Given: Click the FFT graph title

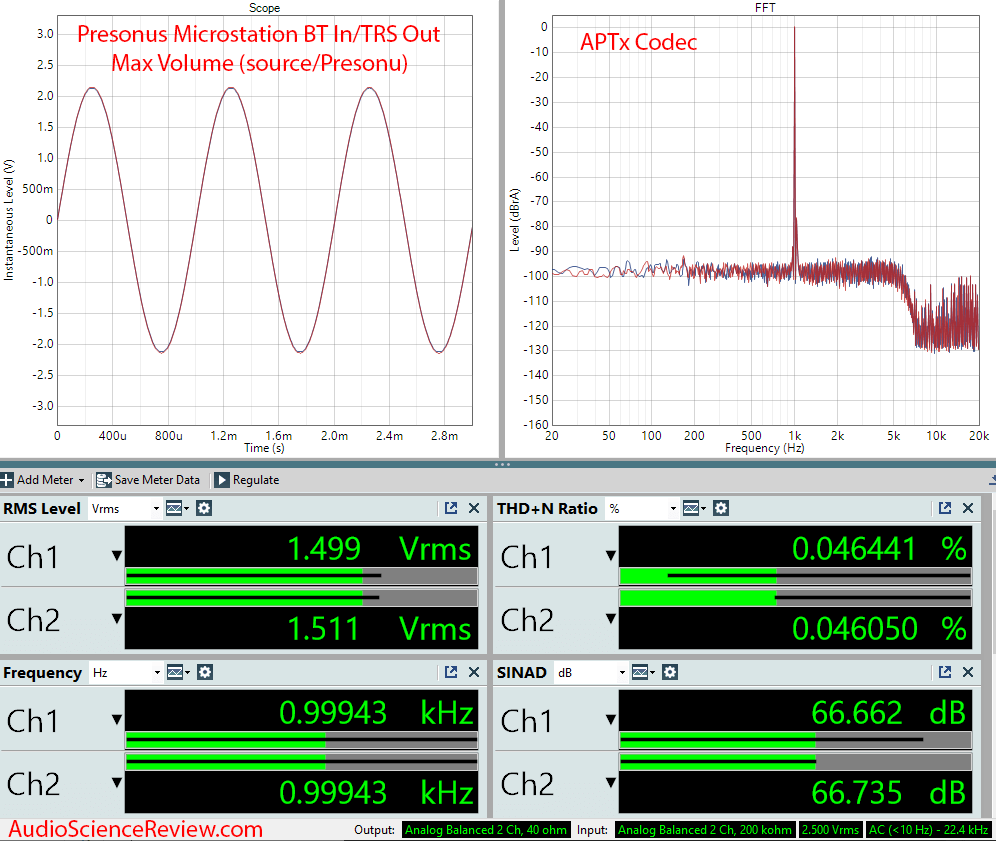Looking at the screenshot, I should pyautogui.click(x=765, y=8).
